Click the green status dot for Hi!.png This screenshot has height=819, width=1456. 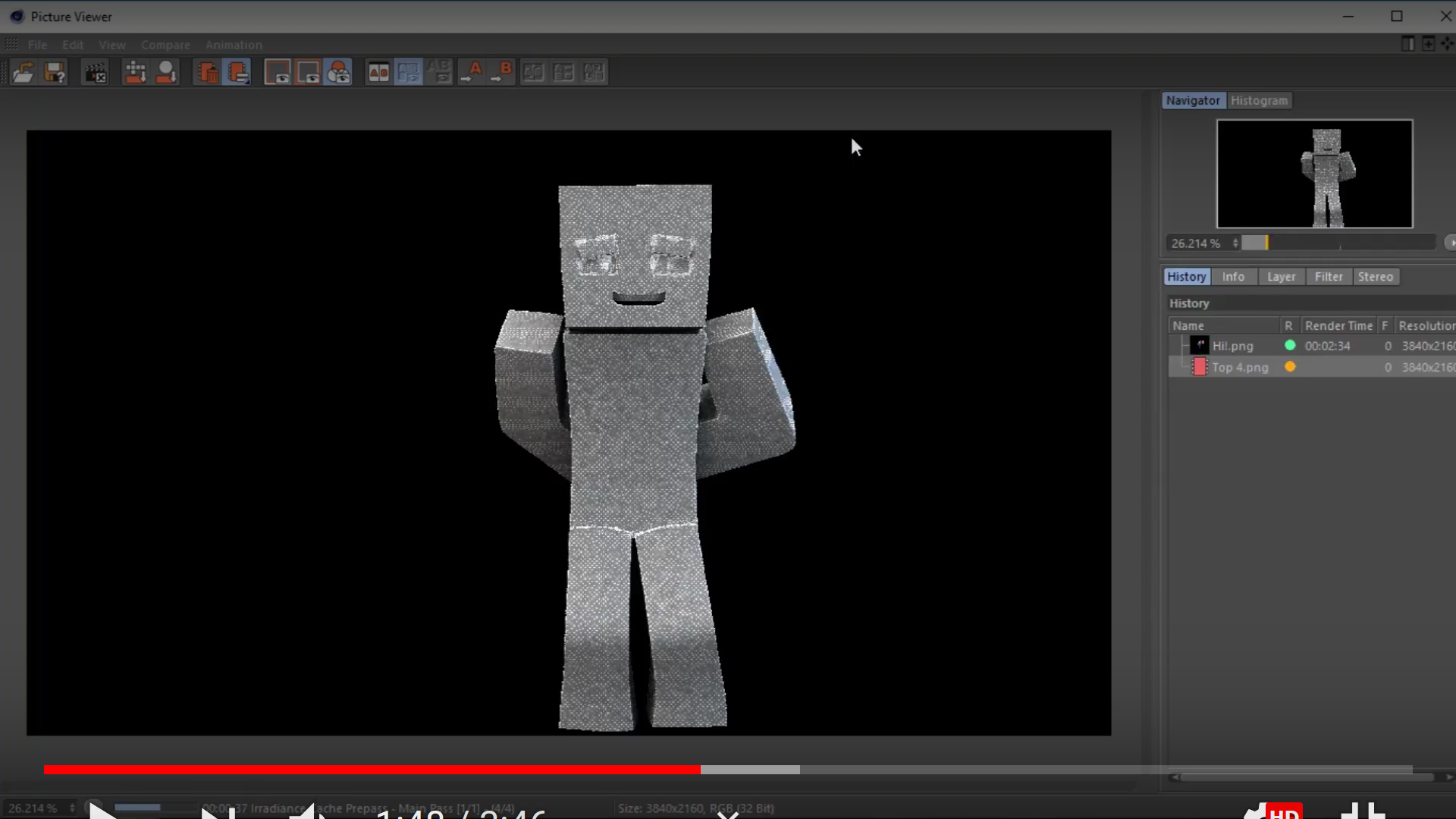click(1290, 345)
